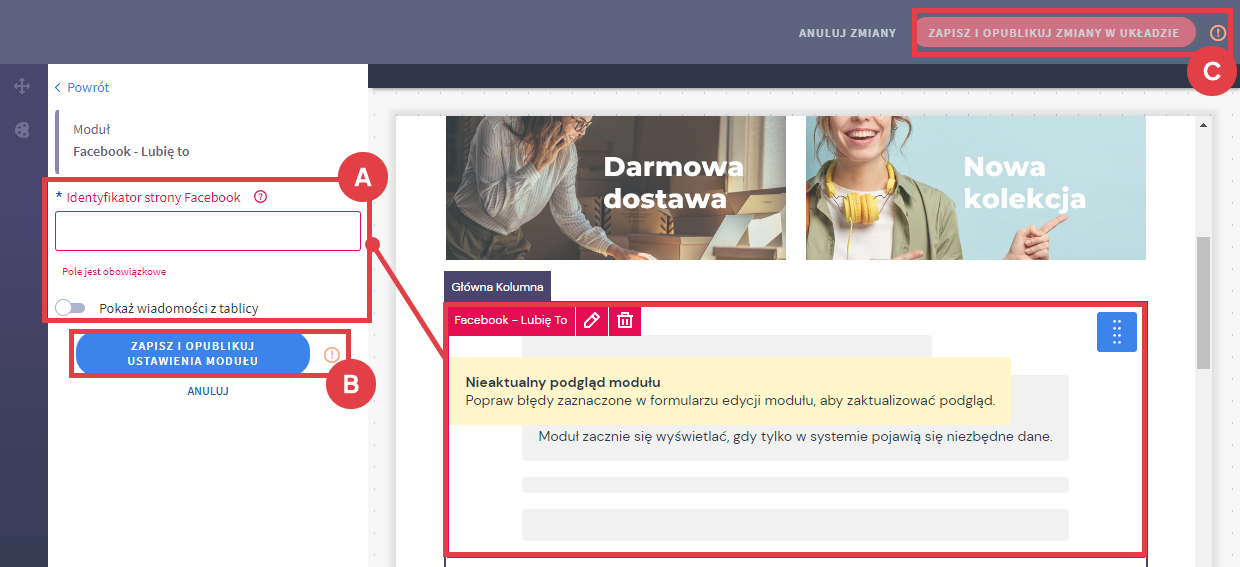The image size is (1240, 567).
Task: Click the ANULUJ link below save button
Action: pyautogui.click(x=208, y=391)
